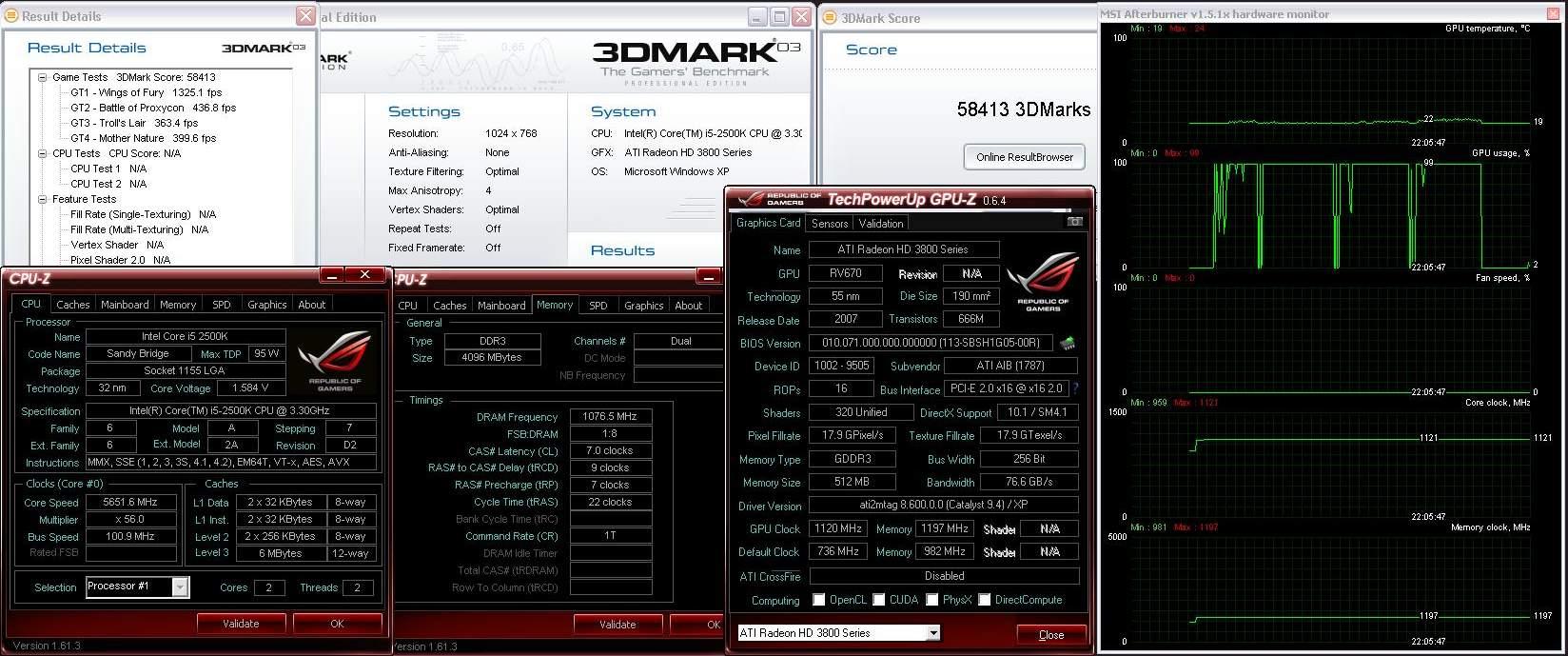Select GT2 - Battle of Proxycon result row
This screenshot has width=1568, height=656.
153,108
